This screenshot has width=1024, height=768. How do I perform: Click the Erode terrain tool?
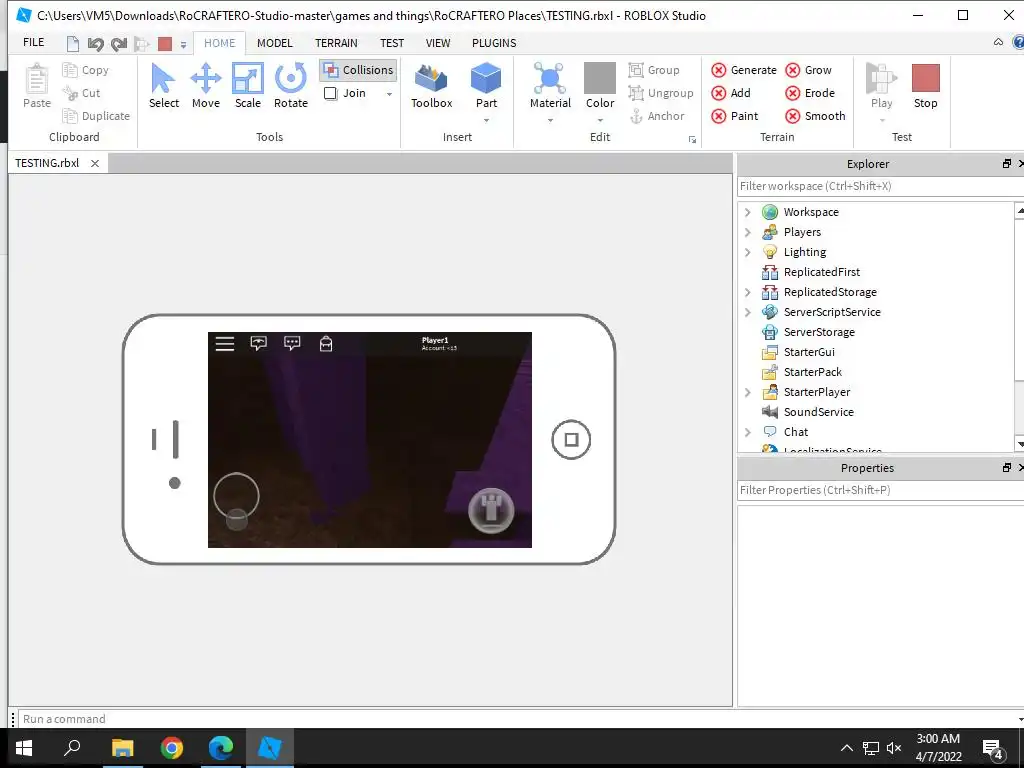[810, 93]
